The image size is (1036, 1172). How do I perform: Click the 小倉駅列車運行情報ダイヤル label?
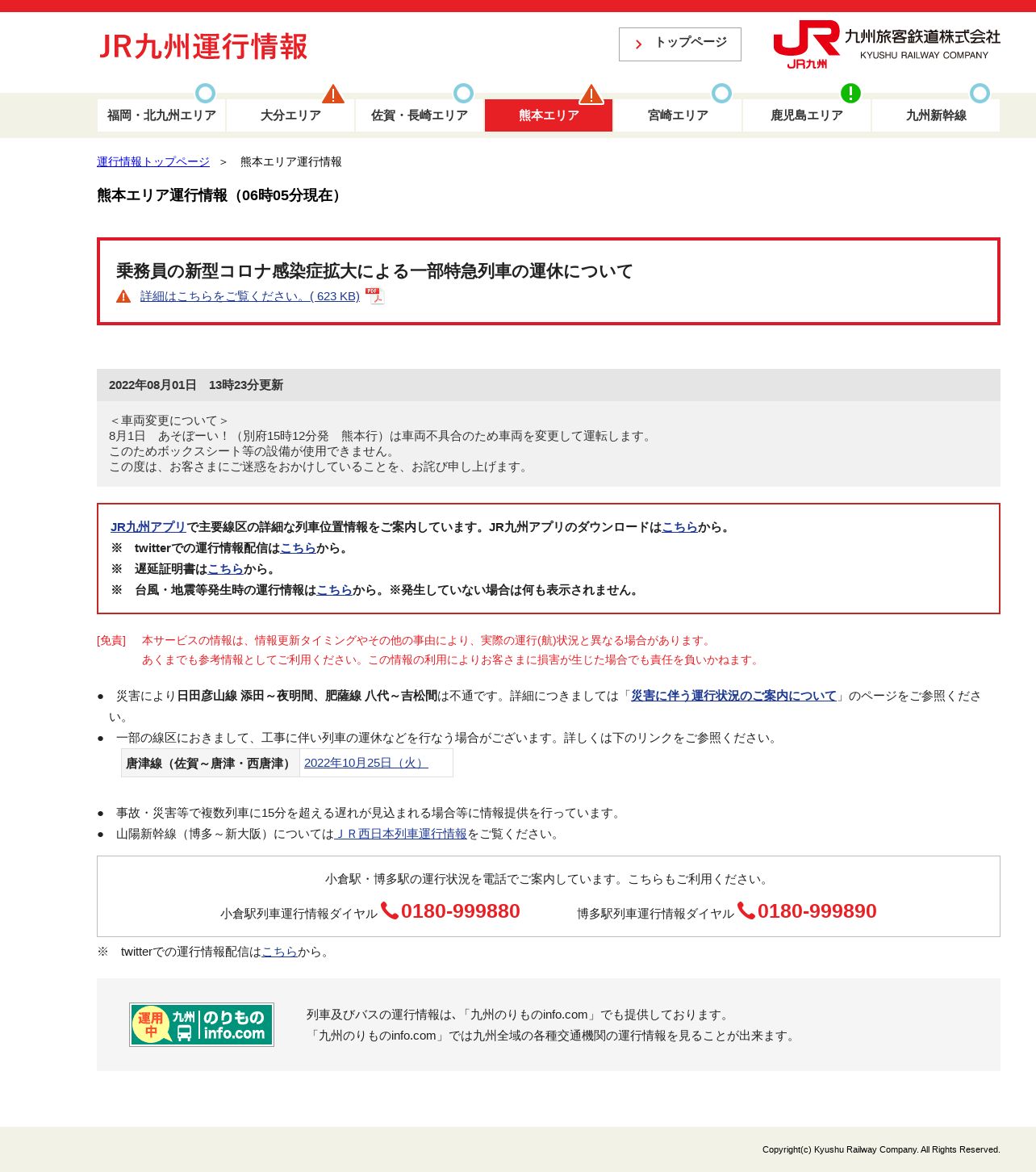(299, 914)
